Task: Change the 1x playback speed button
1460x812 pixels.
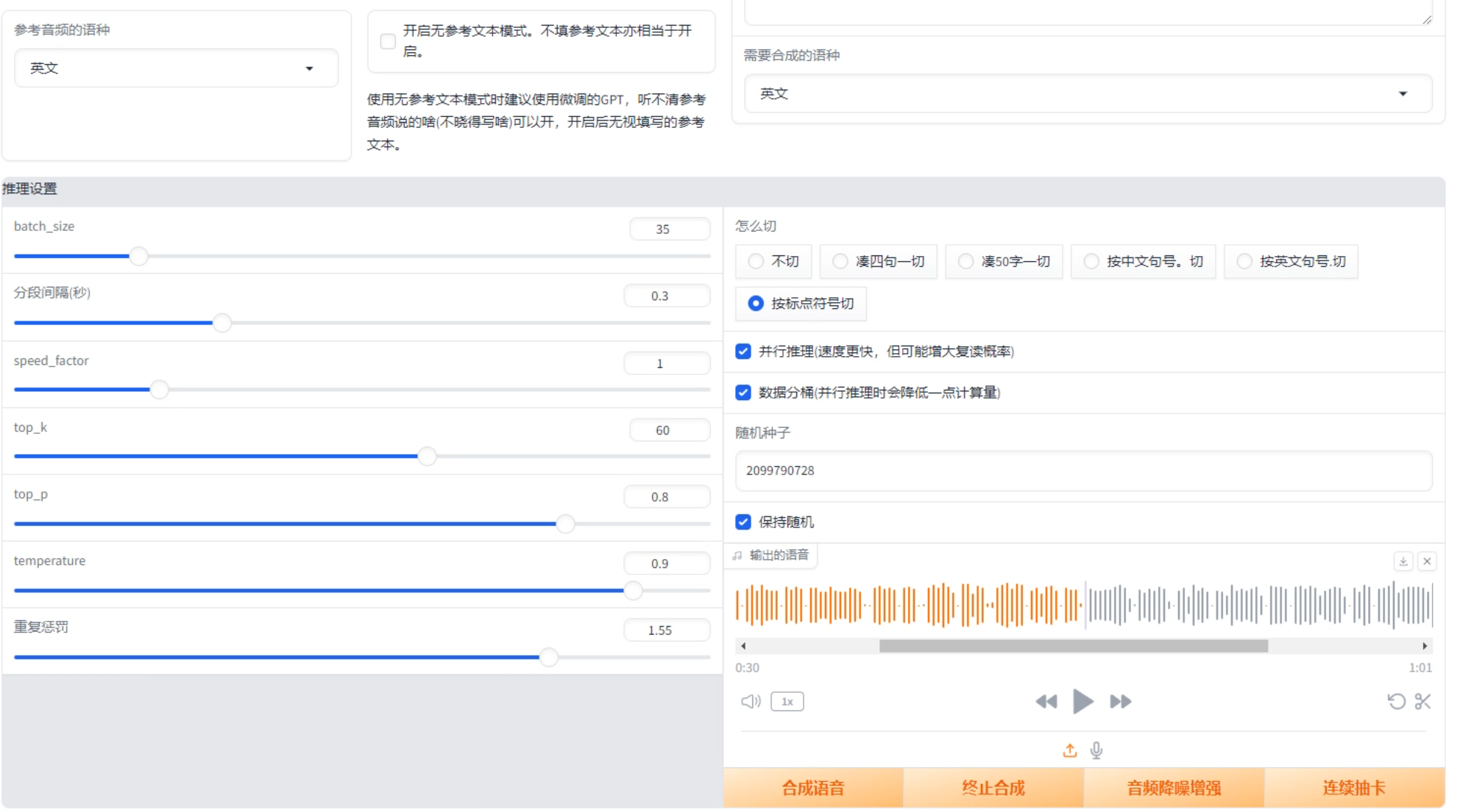Action: pos(787,702)
